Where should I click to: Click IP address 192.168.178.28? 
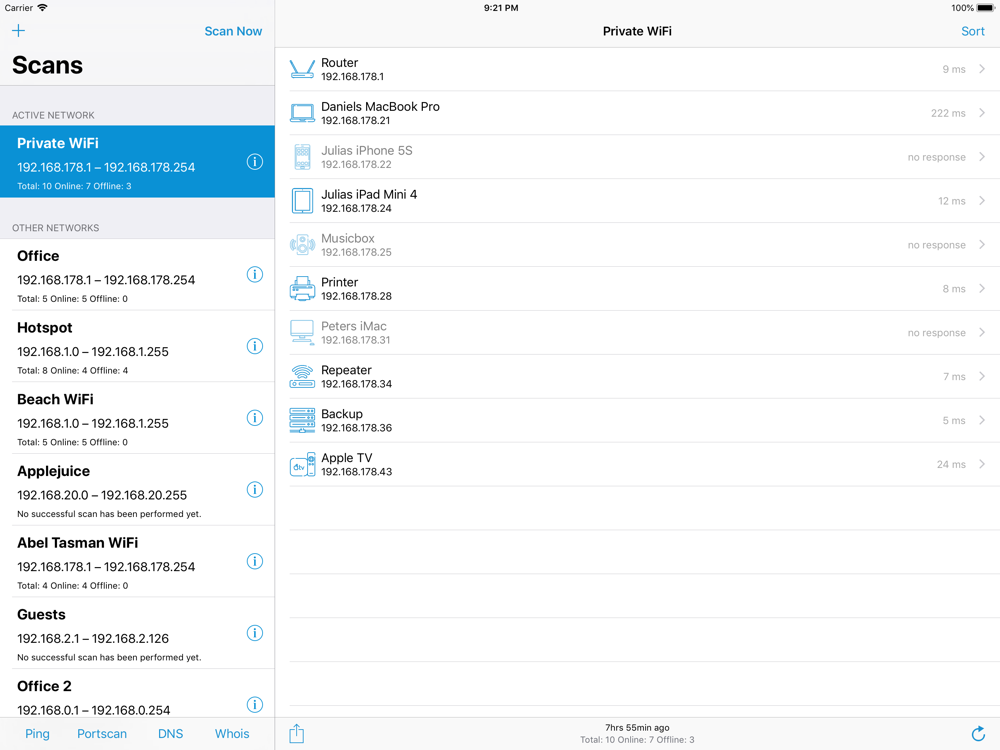coord(357,297)
